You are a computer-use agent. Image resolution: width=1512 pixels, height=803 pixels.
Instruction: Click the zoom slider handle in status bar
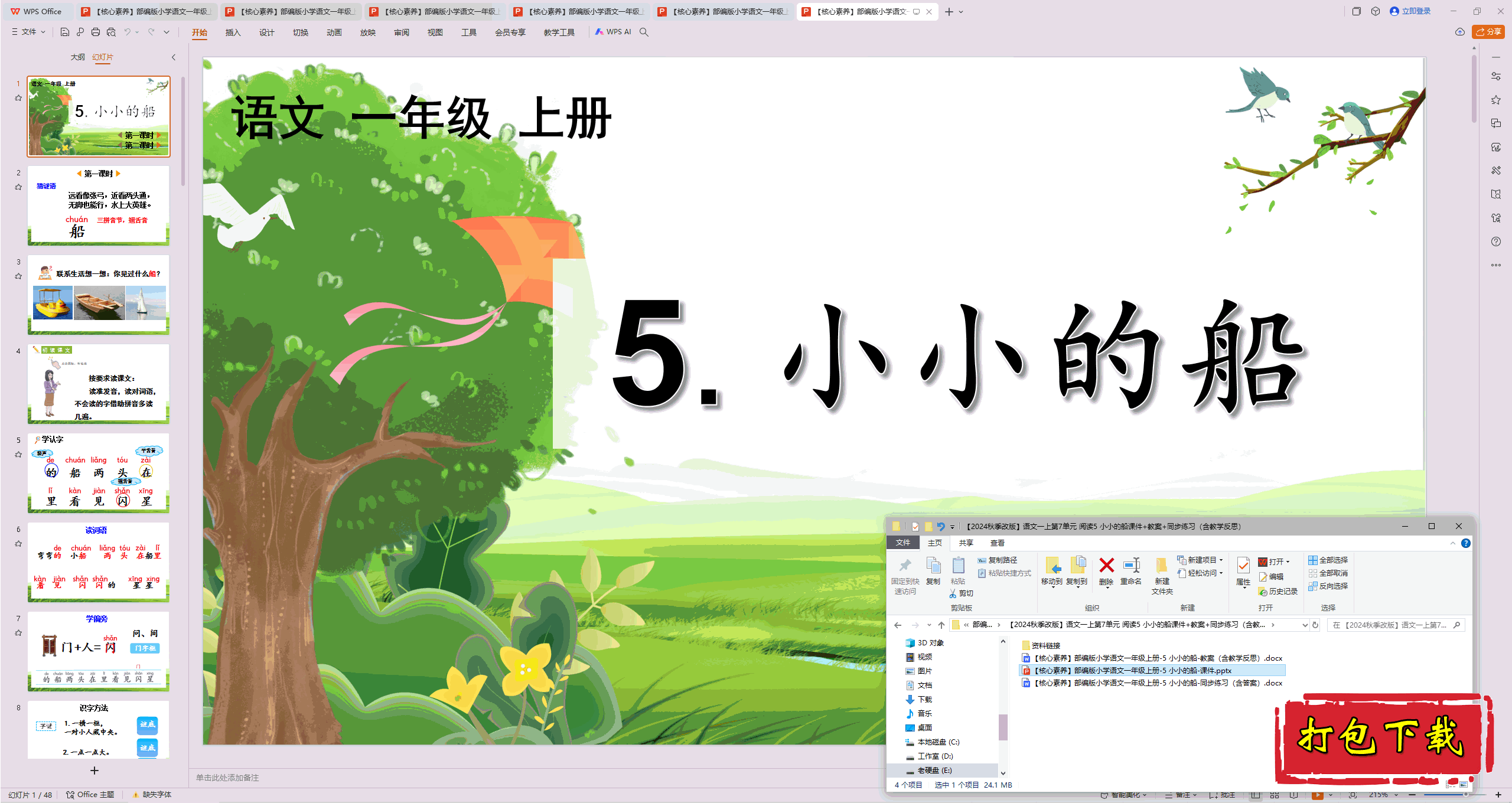pyautogui.click(x=1465, y=795)
